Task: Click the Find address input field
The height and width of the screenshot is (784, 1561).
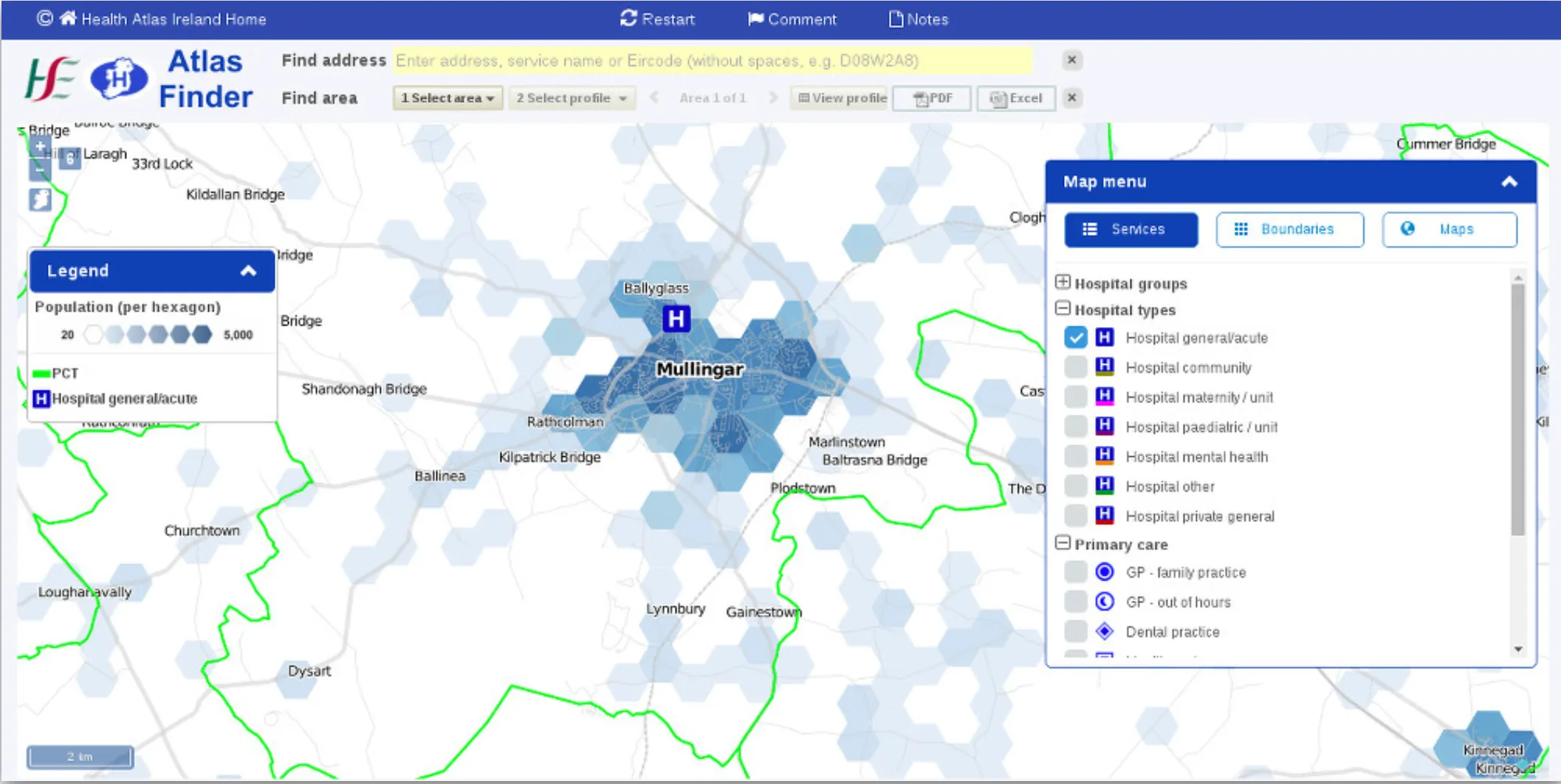Action: (x=713, y=61)
